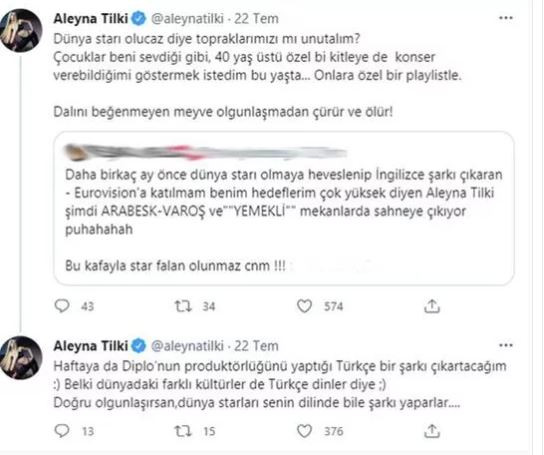544x455 pixels.
Task: Open the 22 Tem timestamp of first tweet
Action: click(x=256, y=18)
